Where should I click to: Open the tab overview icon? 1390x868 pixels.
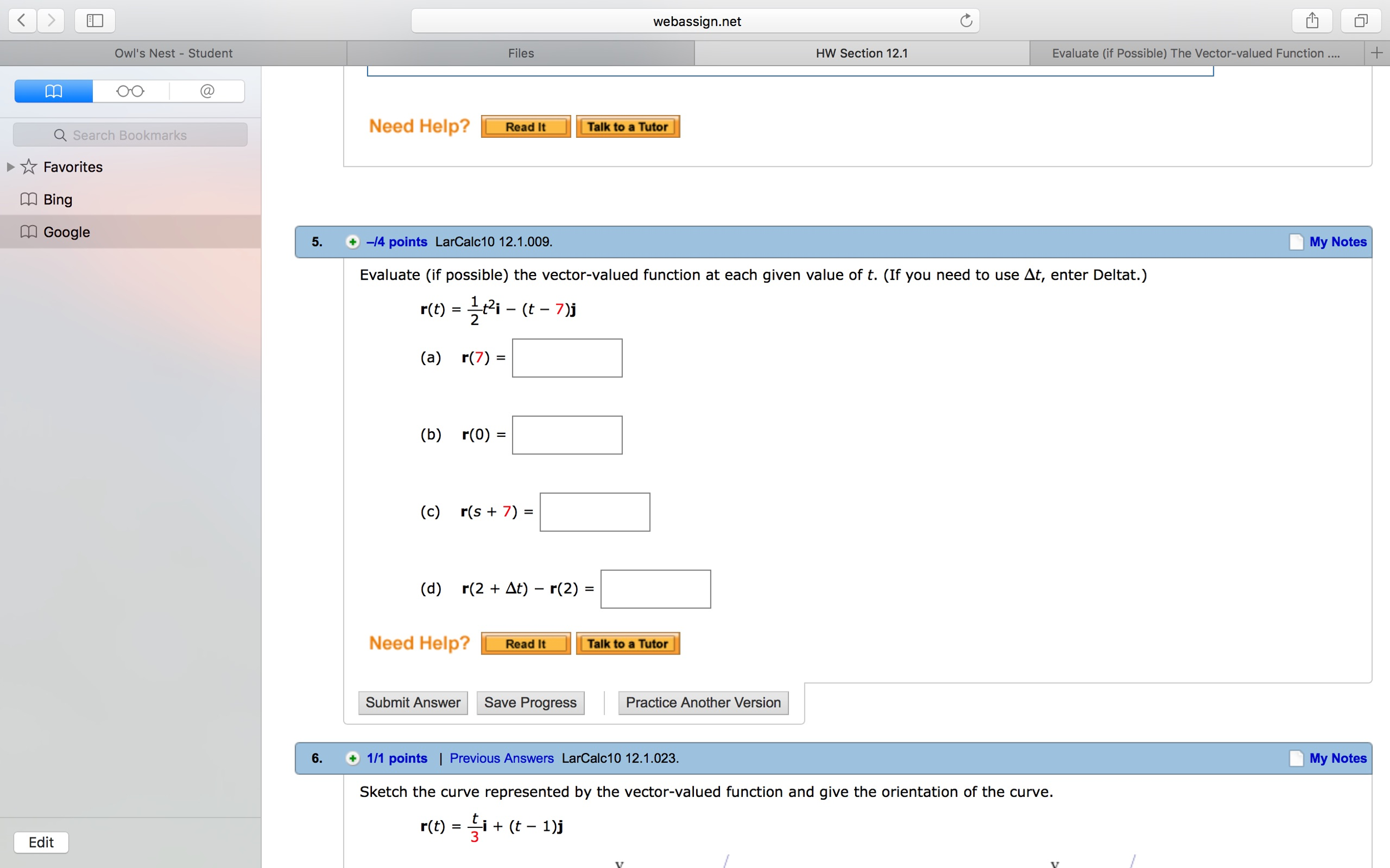pyautogui.click(x=1361, y=21)
